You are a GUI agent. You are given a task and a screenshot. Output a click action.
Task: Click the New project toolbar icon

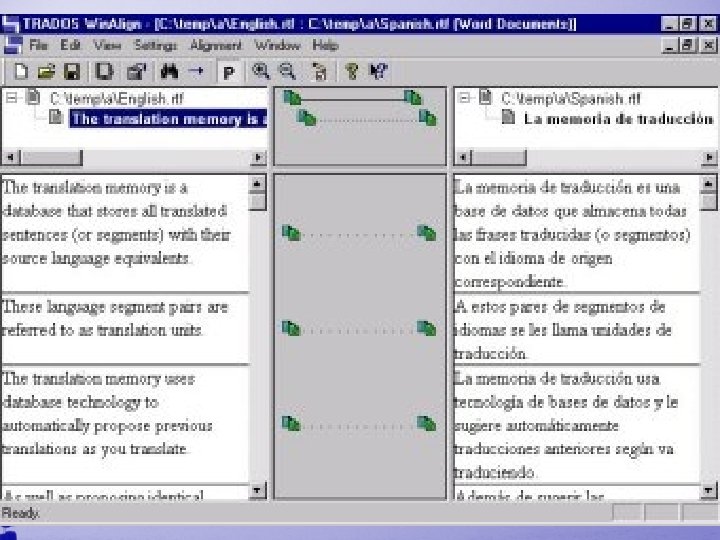coord(20,71)
